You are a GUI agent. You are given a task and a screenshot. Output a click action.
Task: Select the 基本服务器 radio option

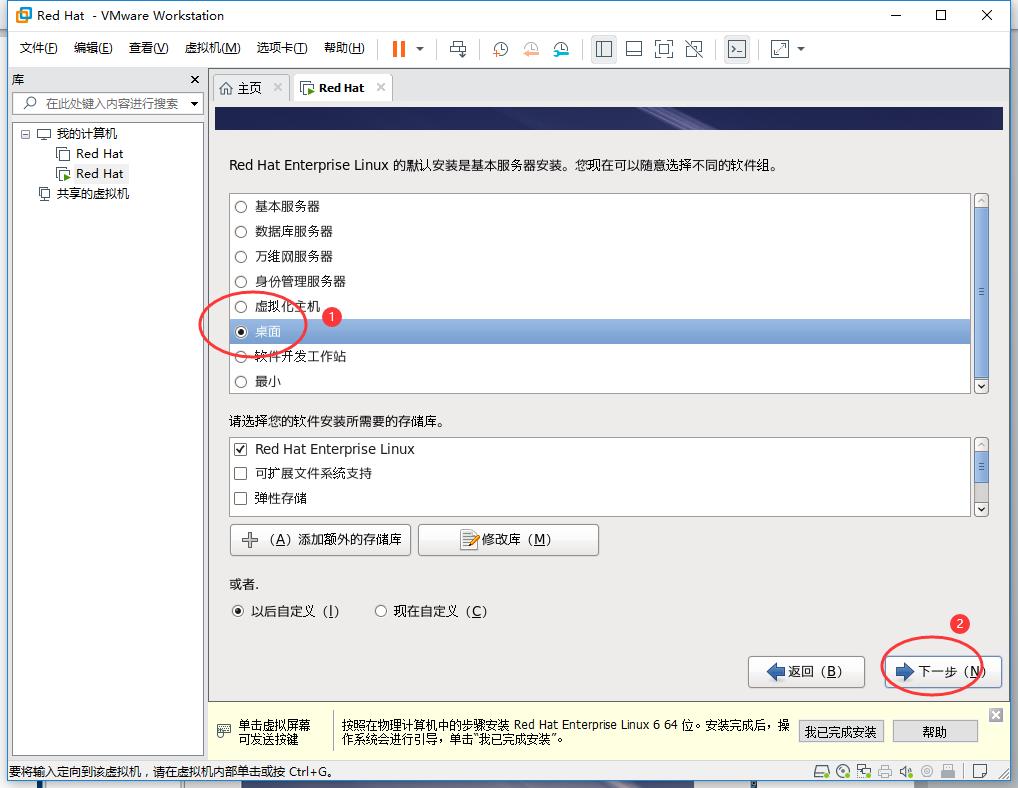point(241,206)
